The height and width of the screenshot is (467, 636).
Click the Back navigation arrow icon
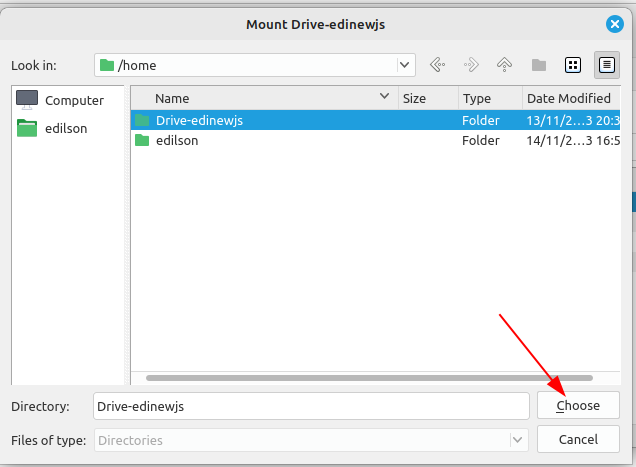coord(437,65)
